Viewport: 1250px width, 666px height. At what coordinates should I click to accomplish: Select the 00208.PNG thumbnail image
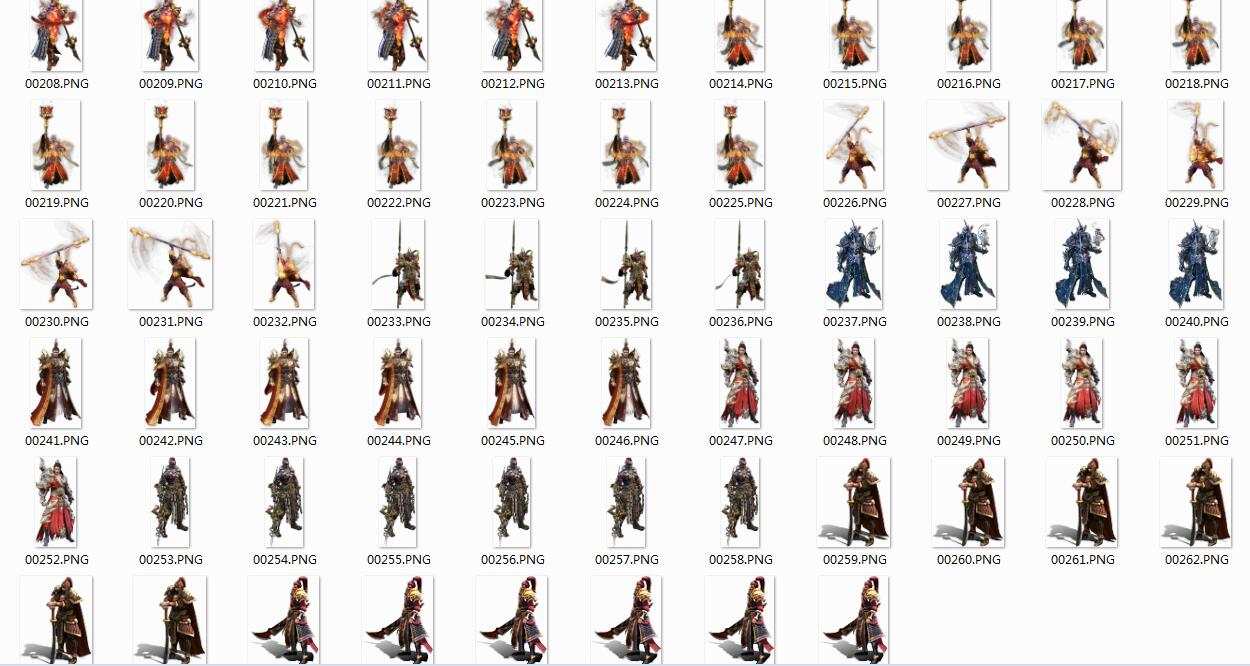point(57,35)
